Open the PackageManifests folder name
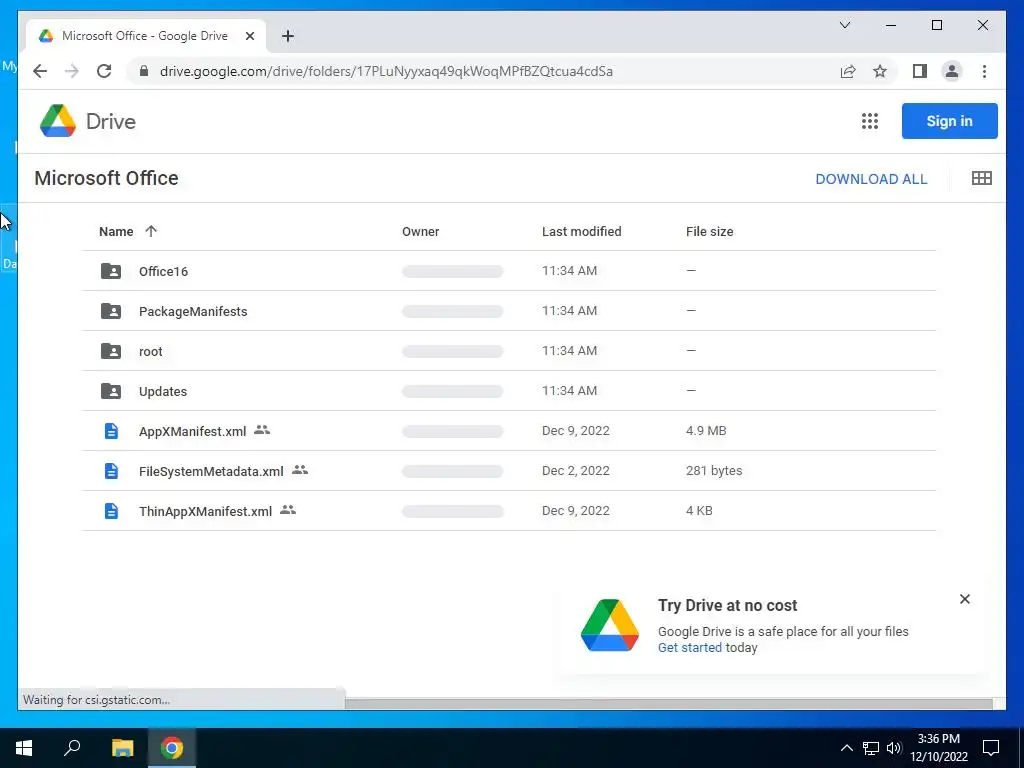 click(x=193, y=312)
